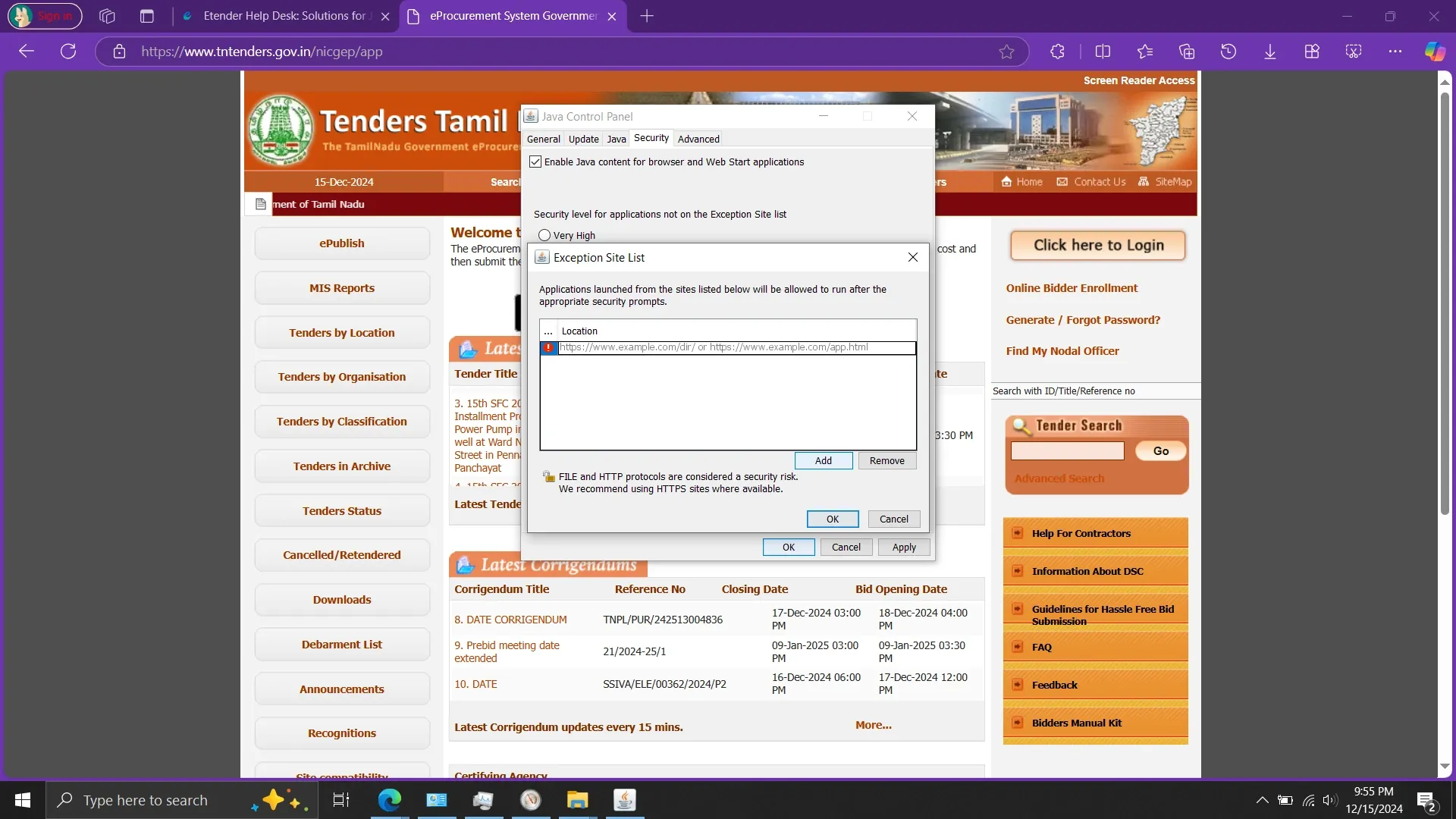Switch to the Security tab
This screenshot has width=1456, height=819.
pos(651,138)
